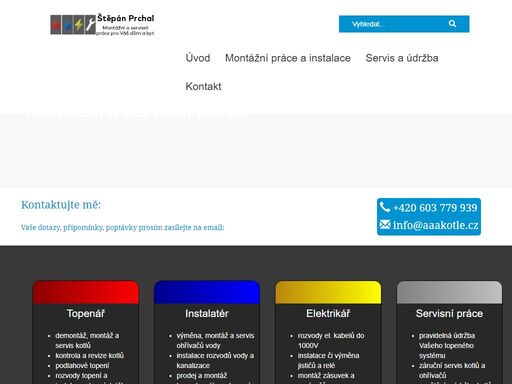The image size is (512, 384).
Task: Click the Kontaktujte mě heading
Action: tap(61, 205)
